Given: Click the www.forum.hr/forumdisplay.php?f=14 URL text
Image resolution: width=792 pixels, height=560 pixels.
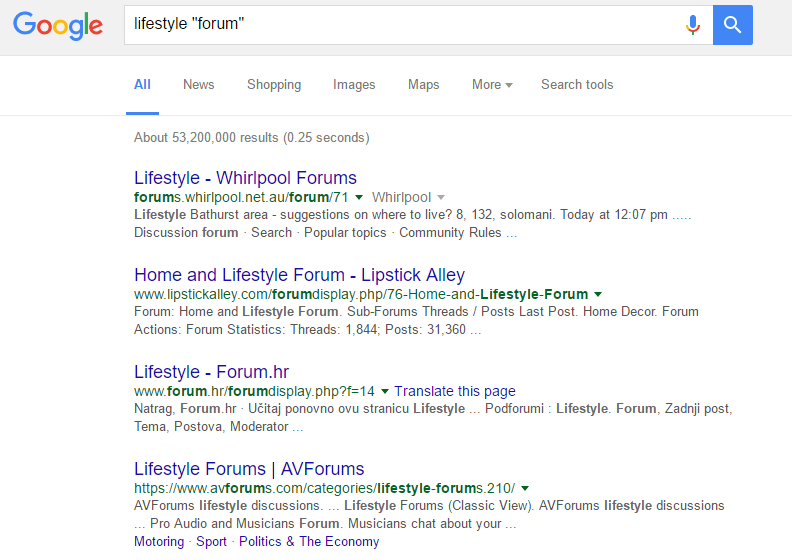Looking at the screenshot, I should (254, 391).
